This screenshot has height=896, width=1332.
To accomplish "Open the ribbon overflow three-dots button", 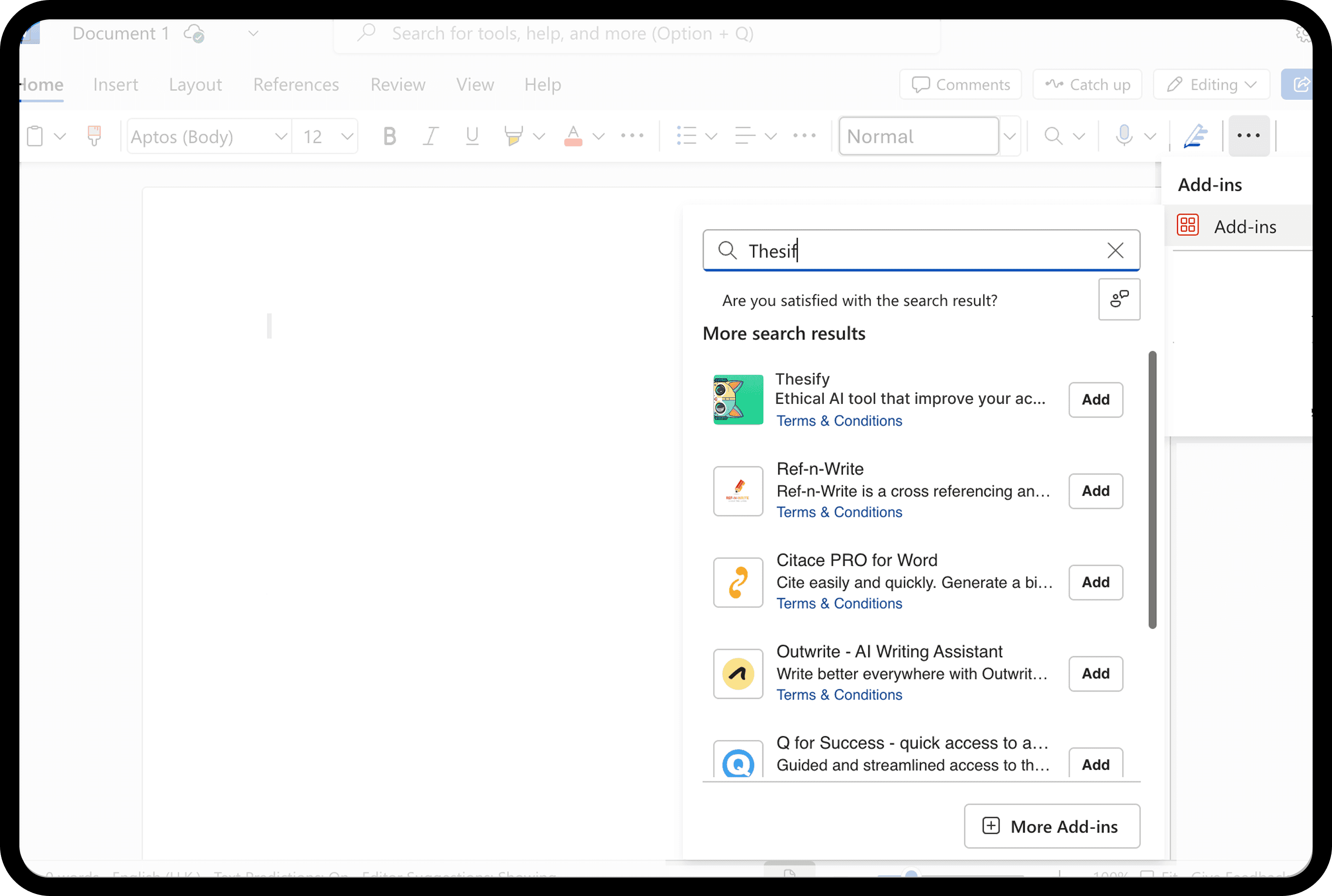I will tap(1249, 136).
